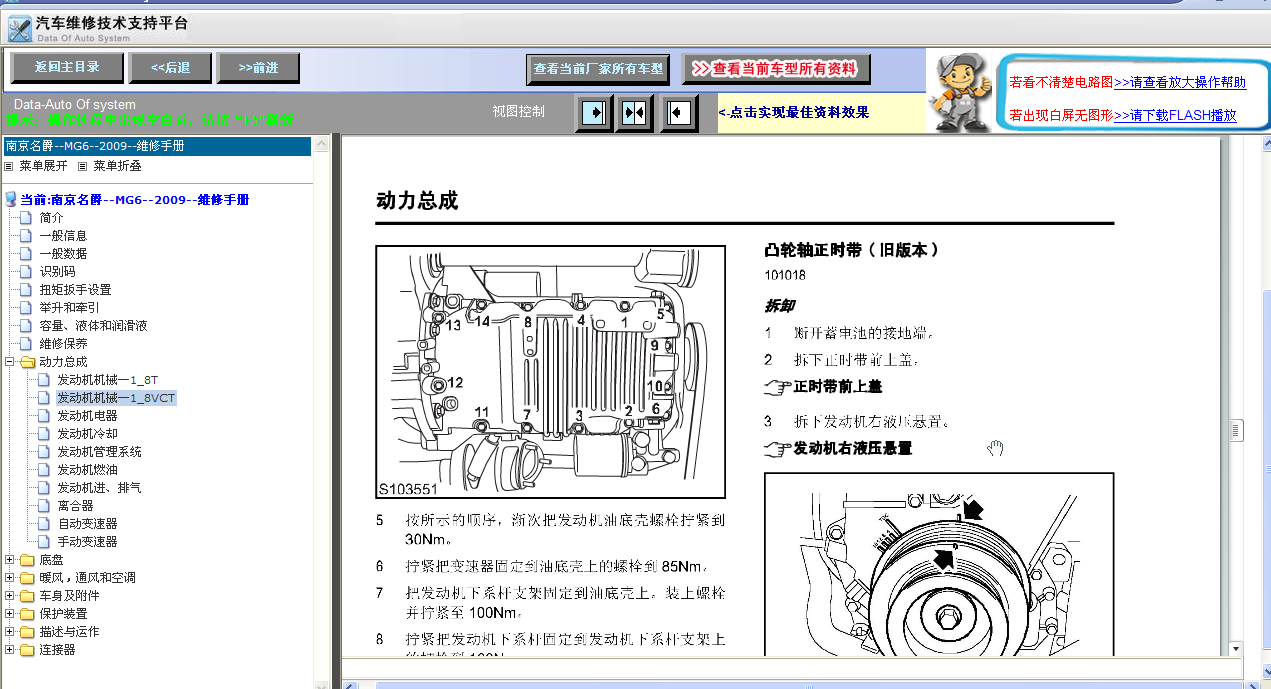Select 发动机机械一1_8VCT document
This screenshot has height=689, width=1271.
click(116, 398)
